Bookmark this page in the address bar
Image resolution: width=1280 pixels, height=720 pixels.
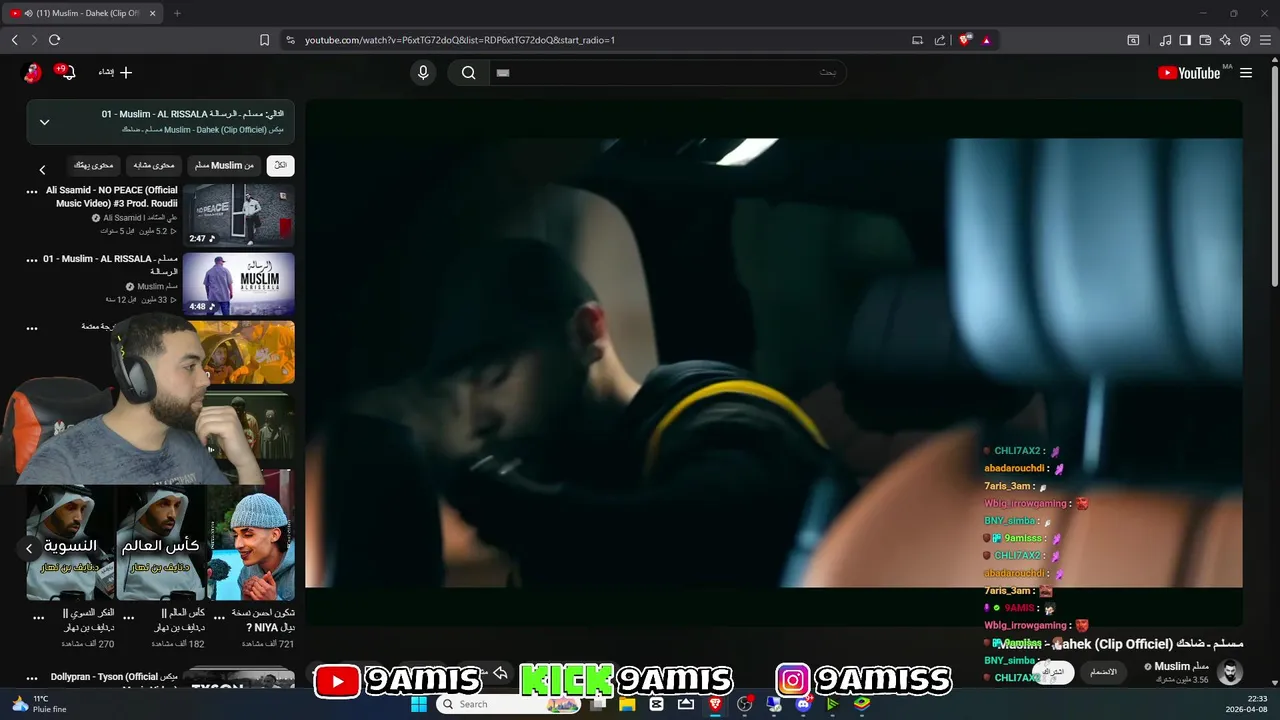tap(264, 40)
